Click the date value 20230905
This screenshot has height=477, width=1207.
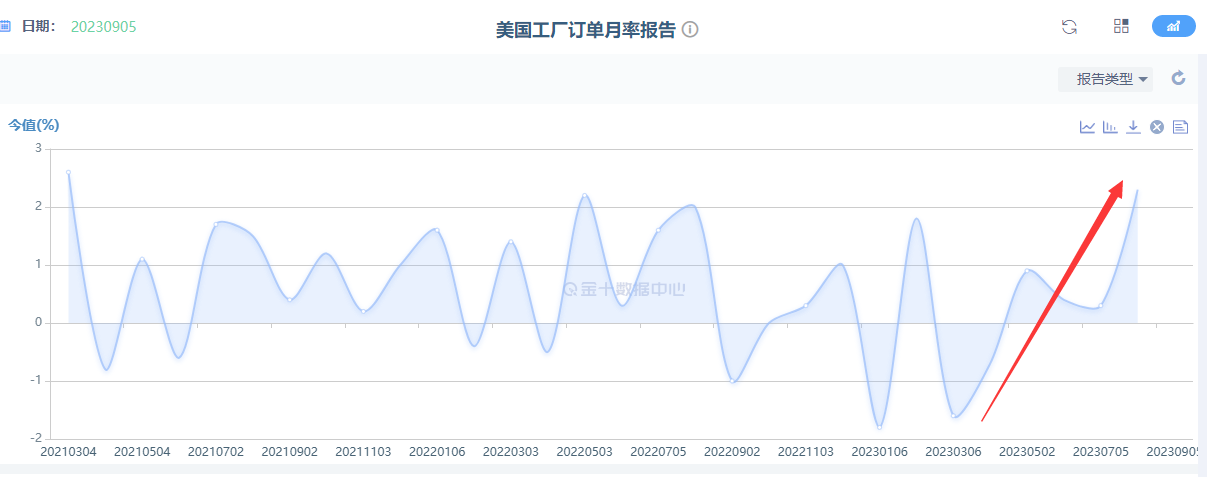click(x=103, y=26)
